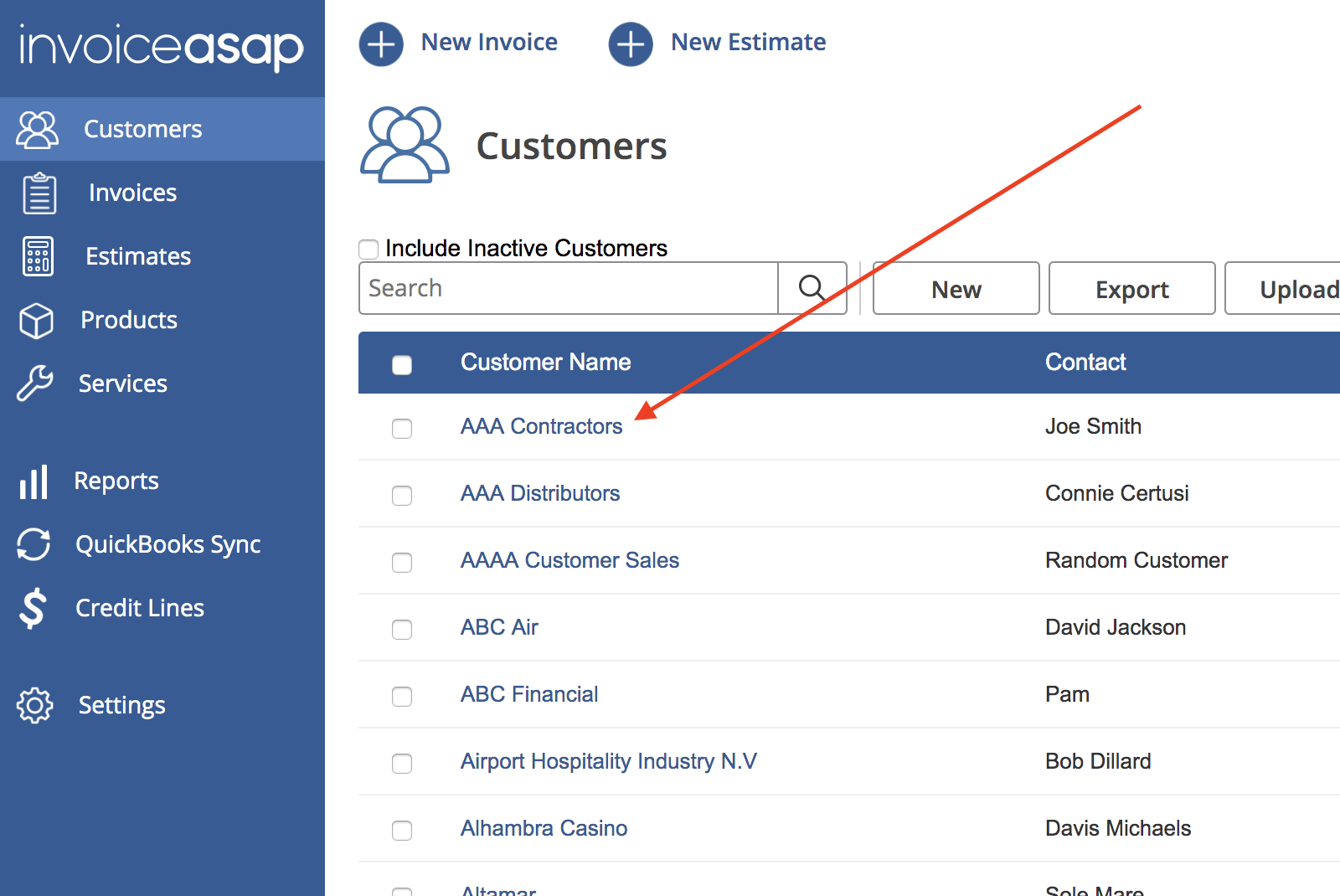Image resolution: width=1340 pixels, height=896 pixels.
Task: Click the Settings gear icon
Action: [x=34, y=705]
